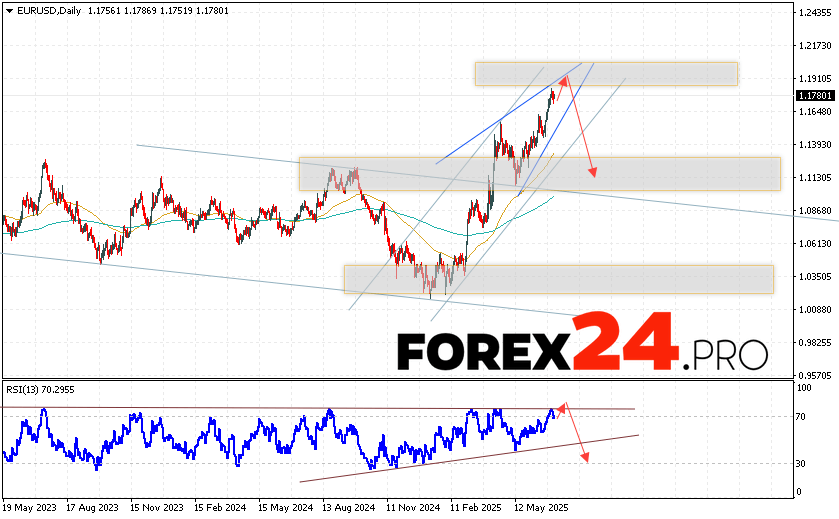Select the middle gray support zone rectangle
This screenshot has width=839, height=519.
[539, 174]
